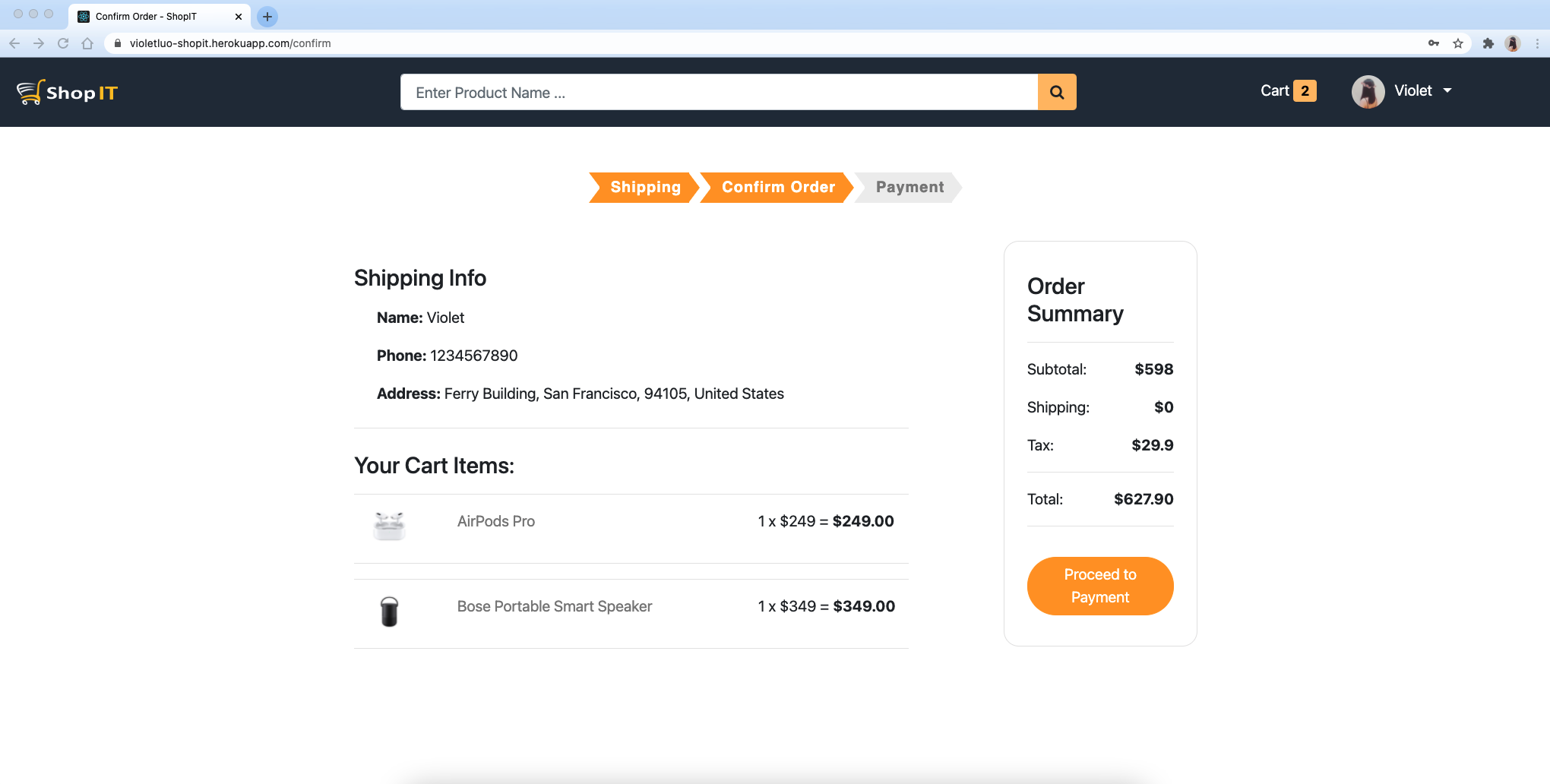1550x784 pixels.
Task: Click the AirPods Pro thumbnail image
Action: coord(389,526)
